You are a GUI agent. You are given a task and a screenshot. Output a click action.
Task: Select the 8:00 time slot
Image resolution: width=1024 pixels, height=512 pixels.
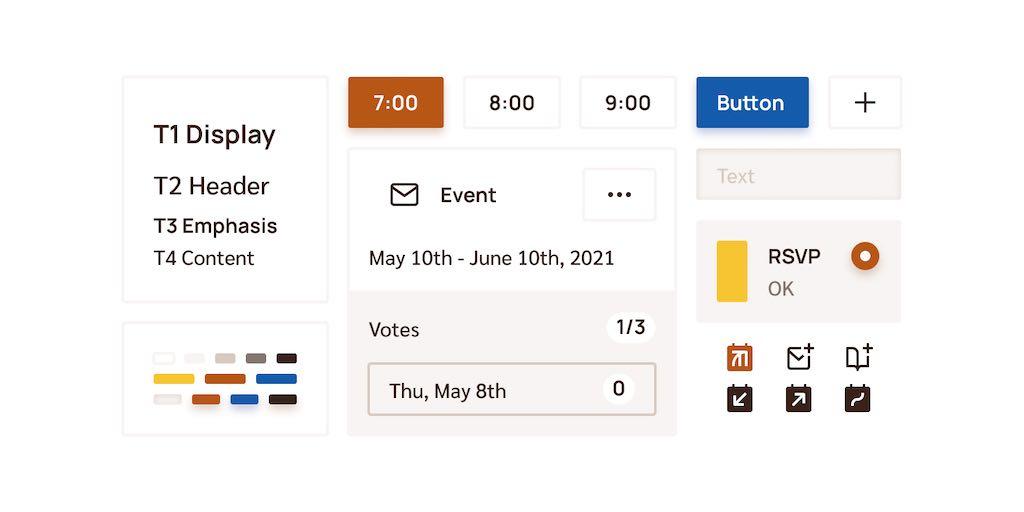pyautogui.click(x=512, y=103)
